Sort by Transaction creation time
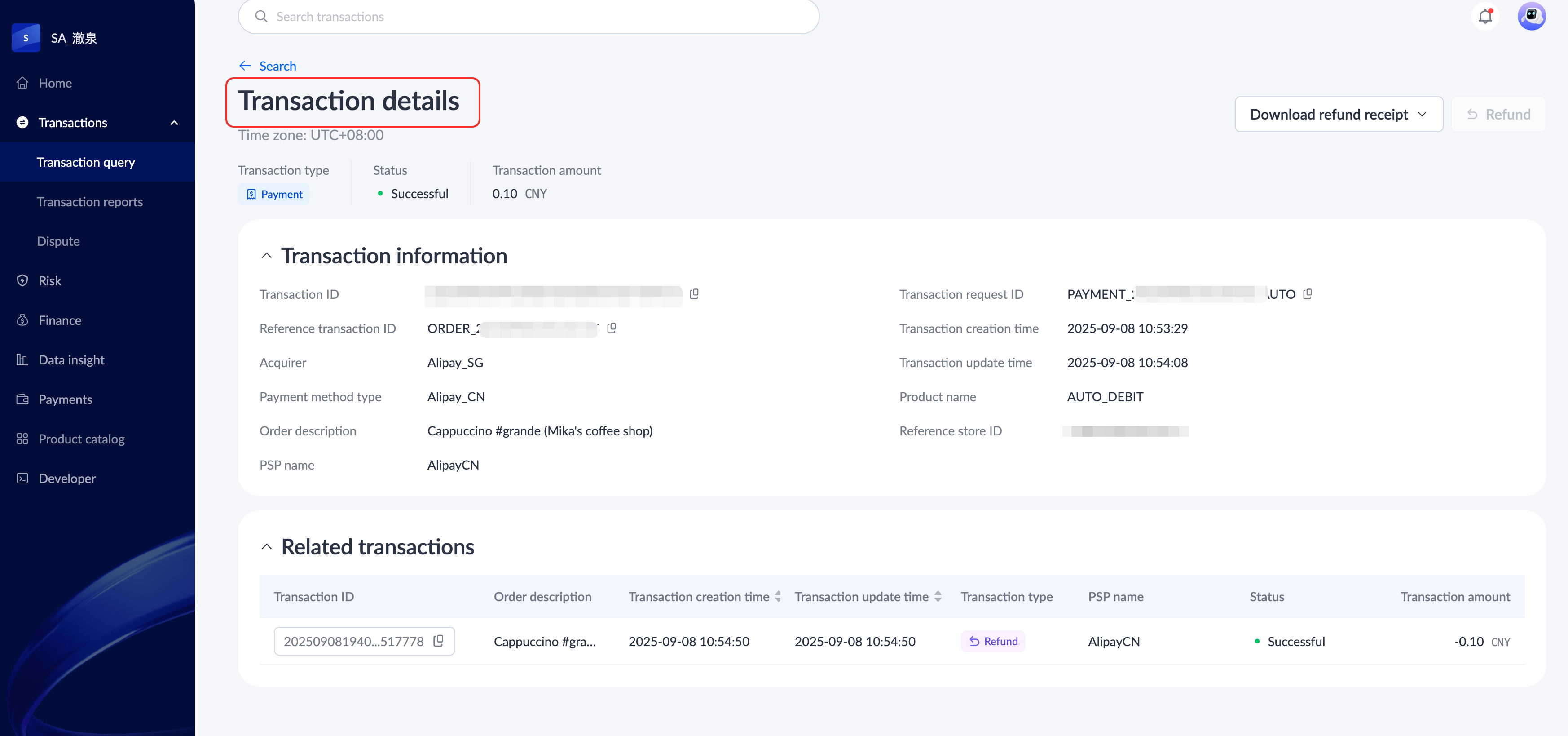1568x736 pixels. 777,597
